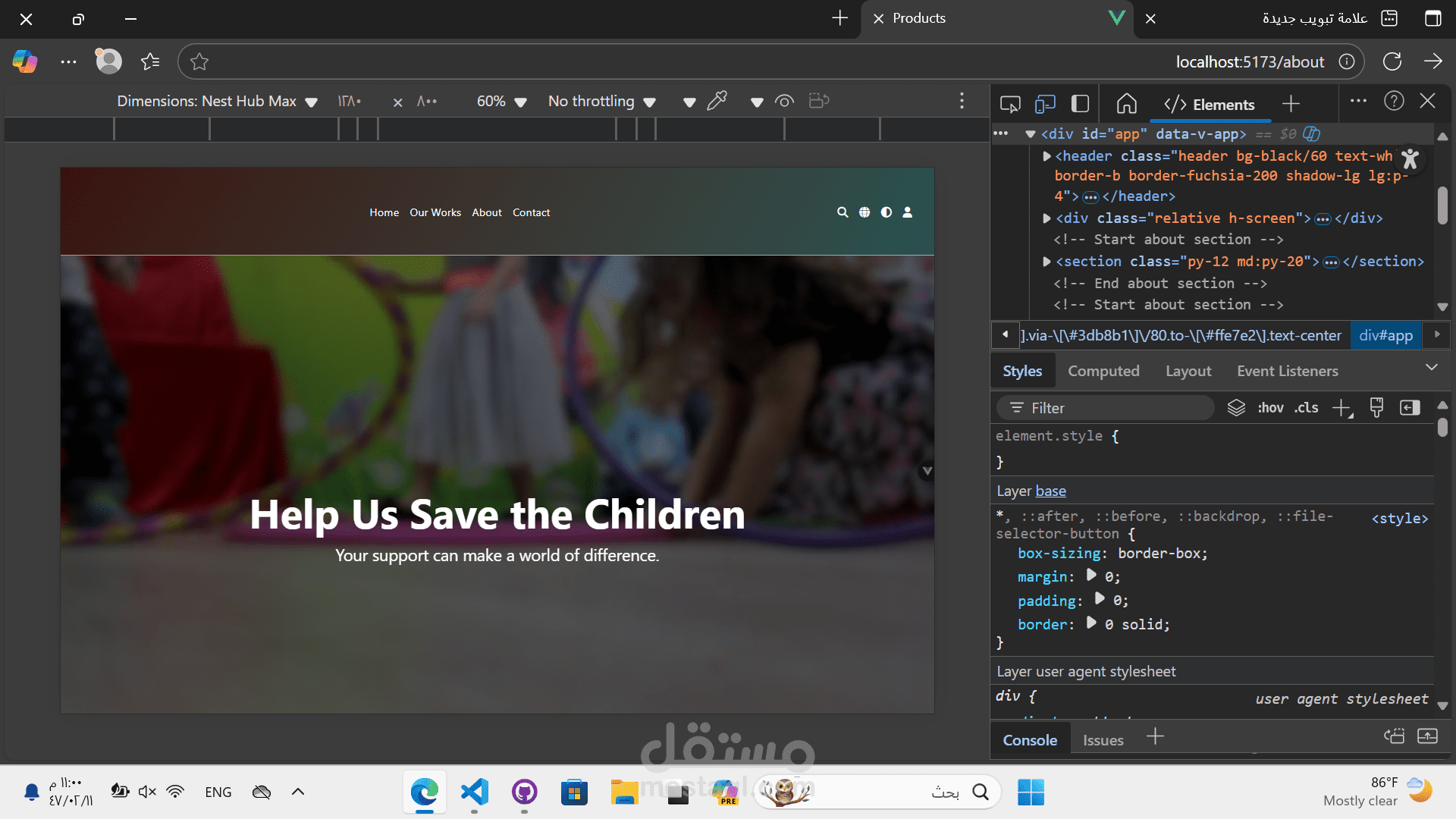Click the eyedropper media features icon
The height and width of the screenshot is (819, 1456).
(717, 101)
